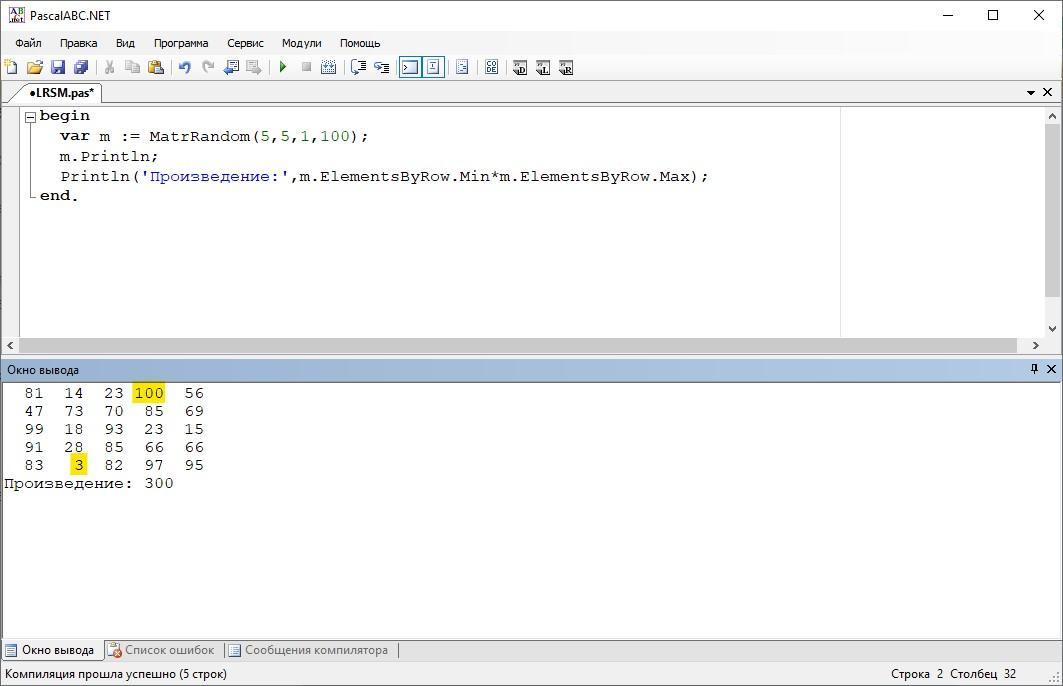Open the Сервис menu
This screenshot has width=1063, height=686.
(x=245, y=43)
